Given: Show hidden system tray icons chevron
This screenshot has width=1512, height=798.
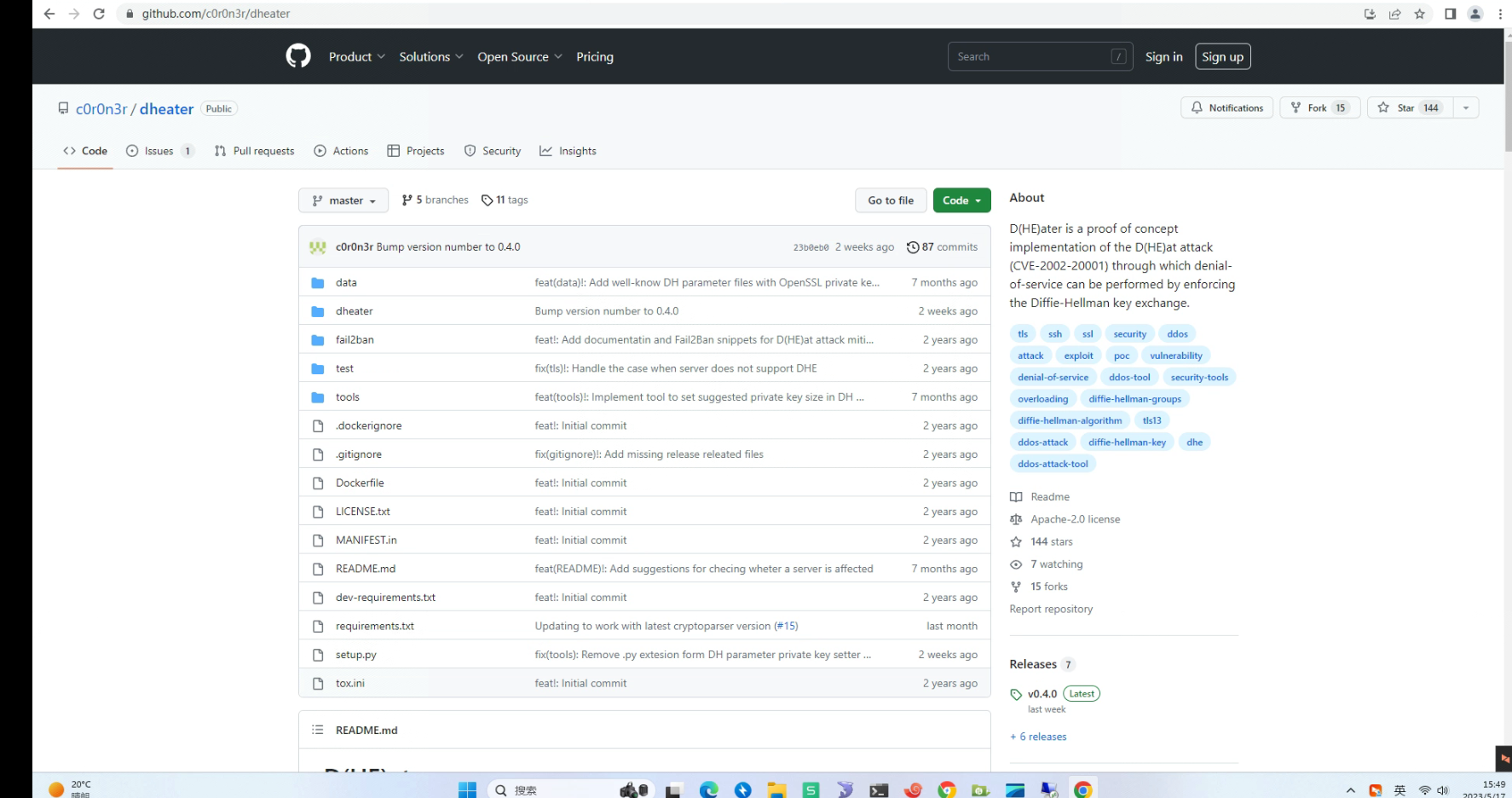Looking at the screenshot, I should pyautogui.click(x=1350, y=790).
